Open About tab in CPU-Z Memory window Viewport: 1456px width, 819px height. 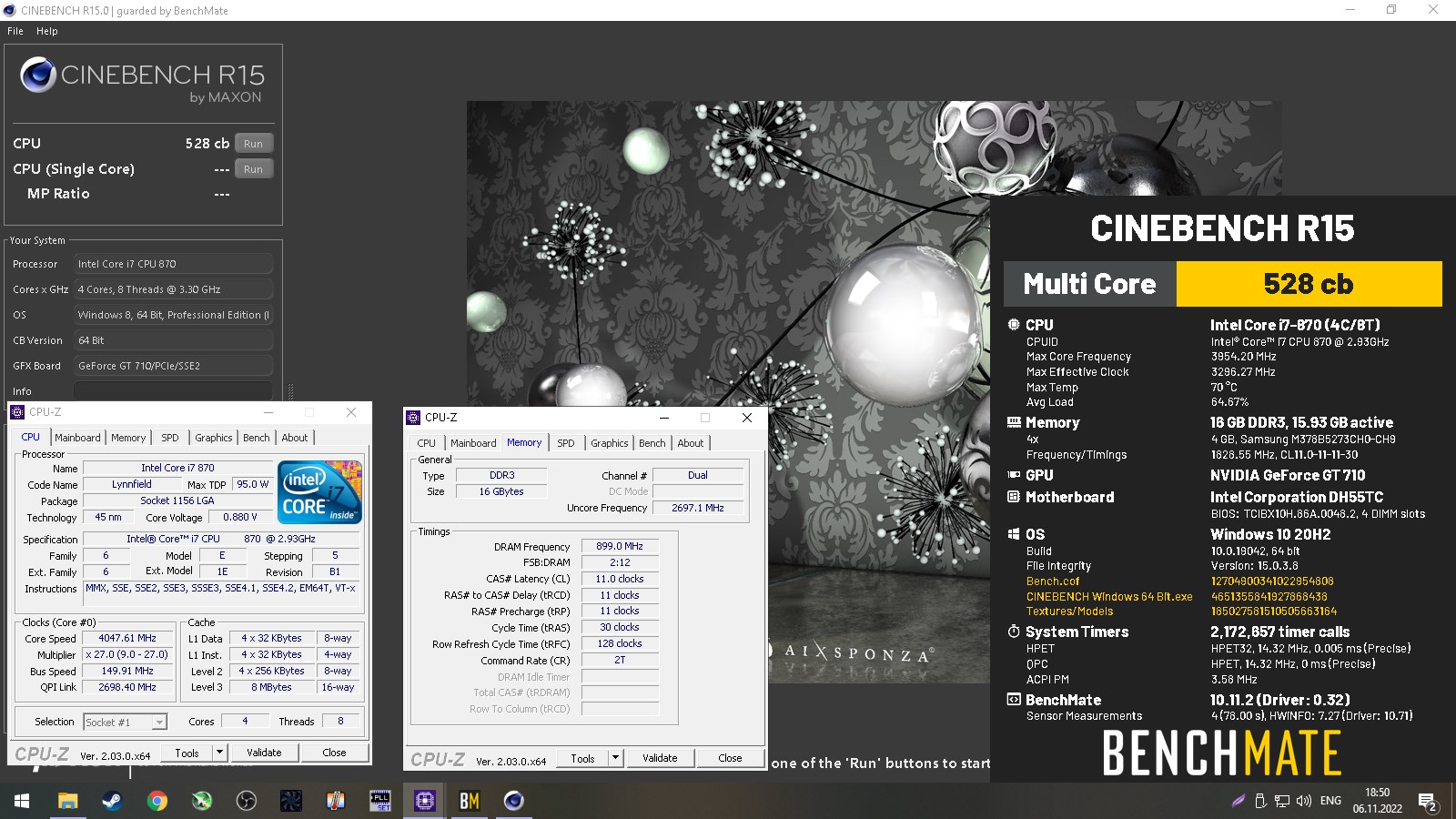[x=691, y=443]
